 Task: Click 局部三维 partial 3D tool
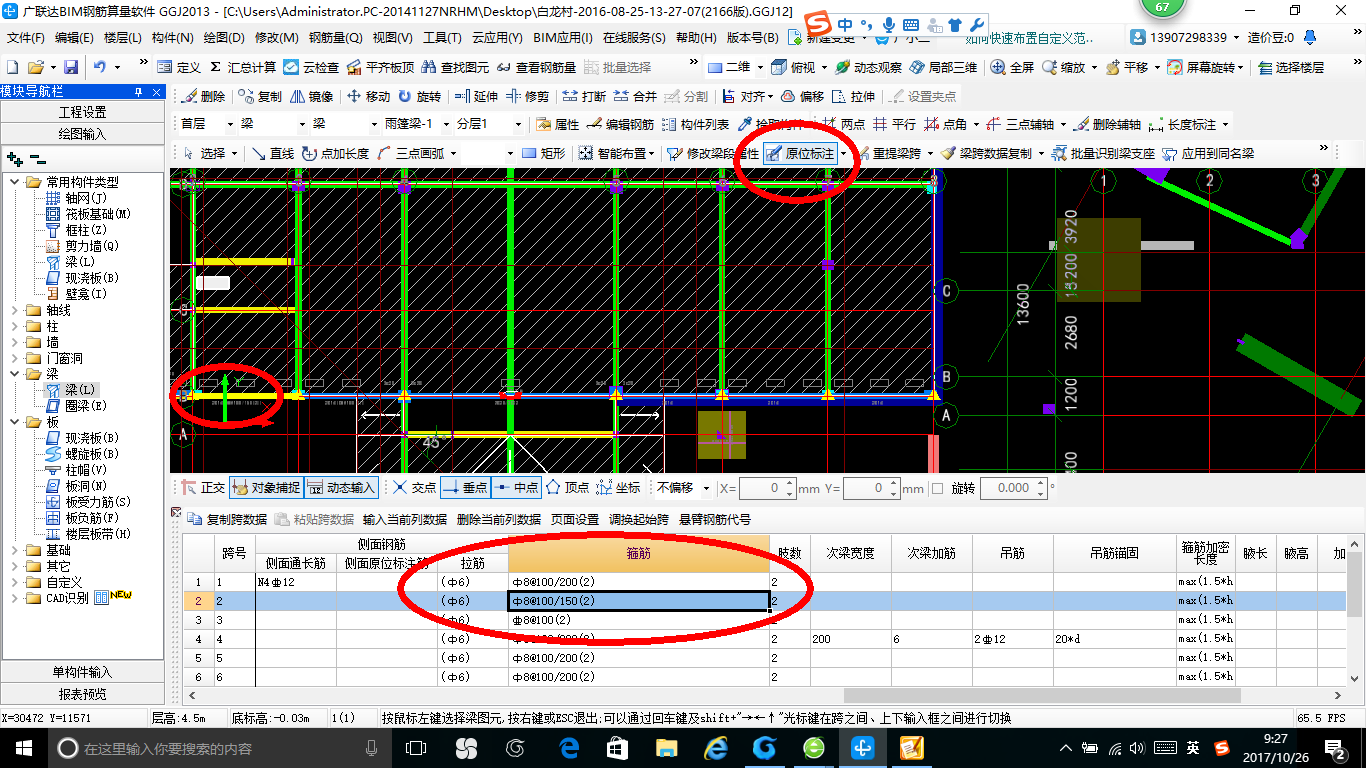click(x=943, y=67)
